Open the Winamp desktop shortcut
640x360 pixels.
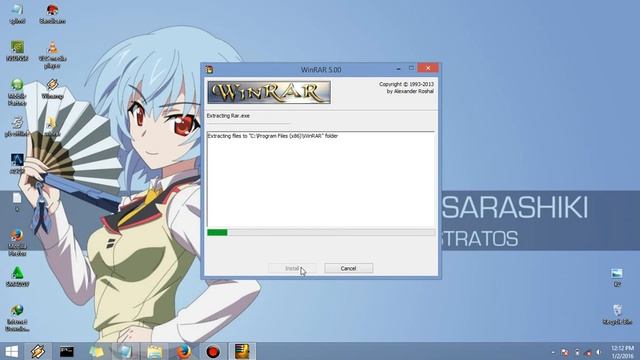pos(52,89)
